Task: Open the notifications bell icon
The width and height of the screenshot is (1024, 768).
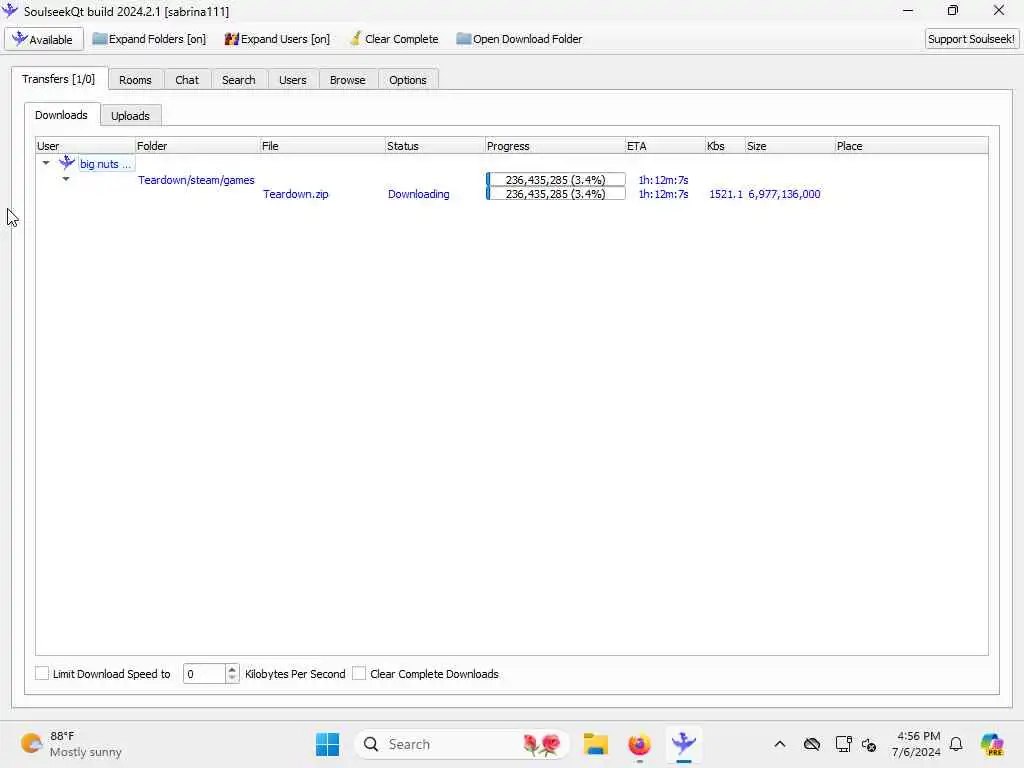Action: click(956, 744)
